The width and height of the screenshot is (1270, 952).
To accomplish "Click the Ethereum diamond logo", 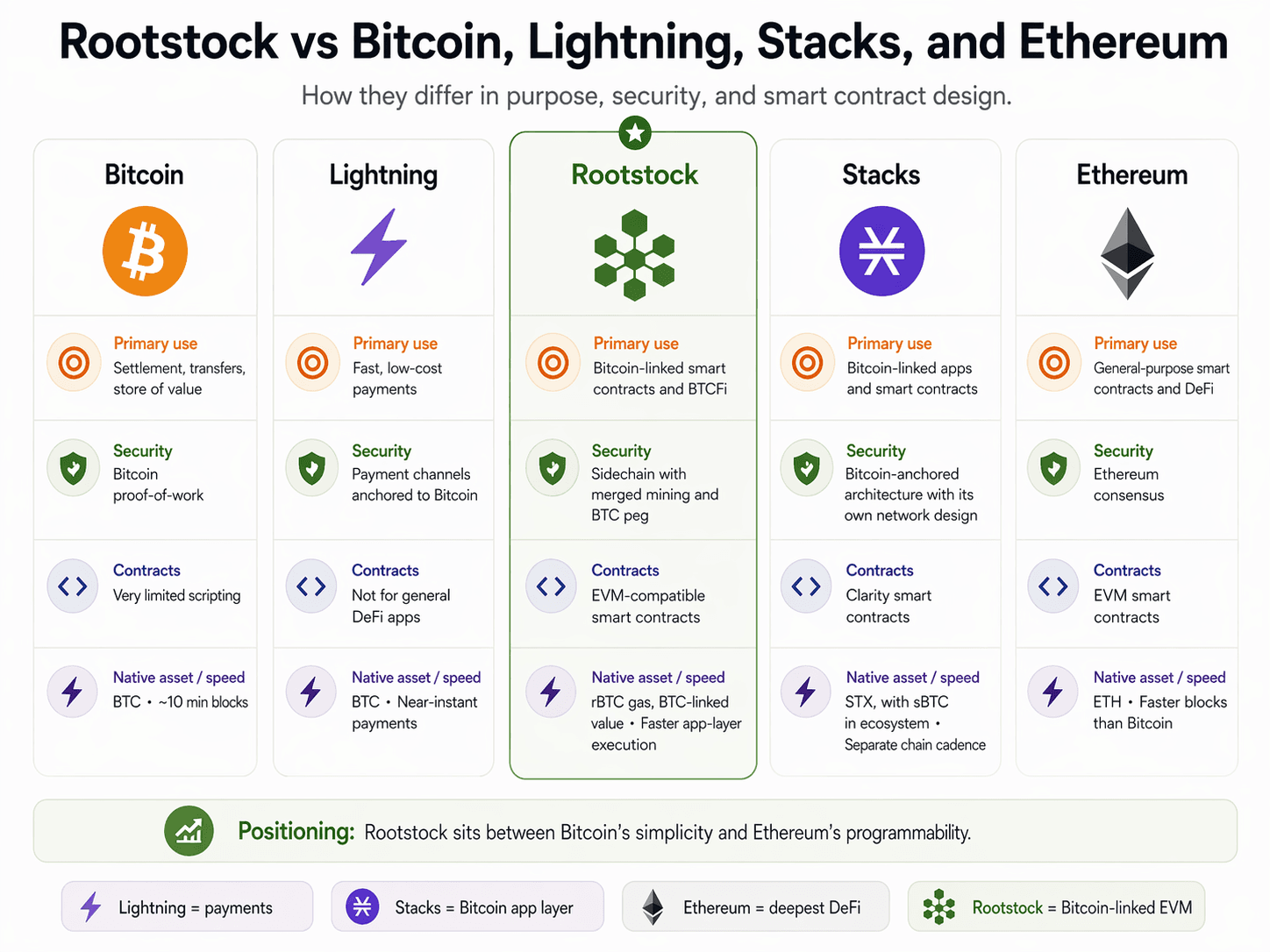I will (1127, 252).
